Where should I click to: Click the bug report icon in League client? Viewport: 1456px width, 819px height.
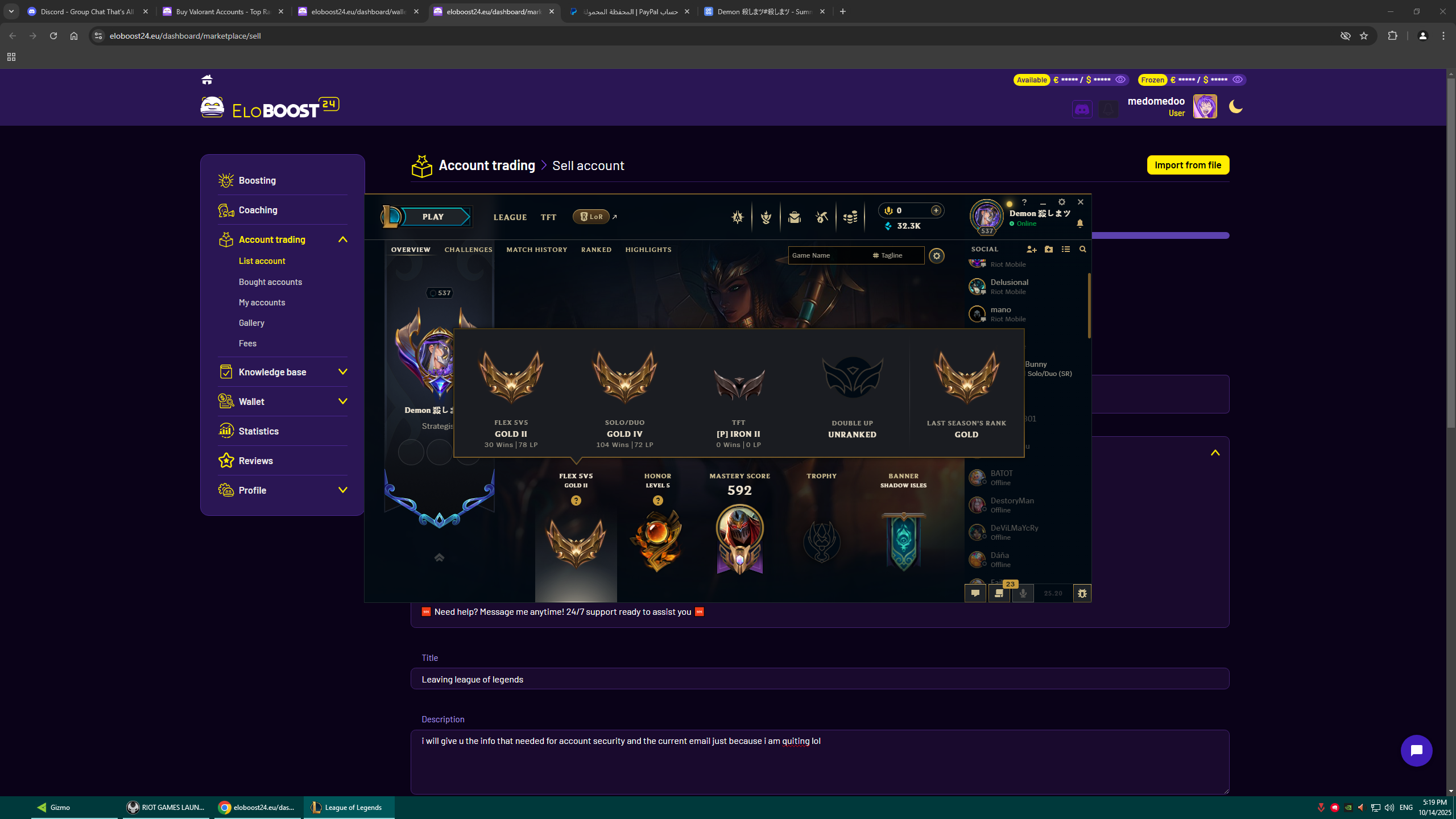point(1082,593)
